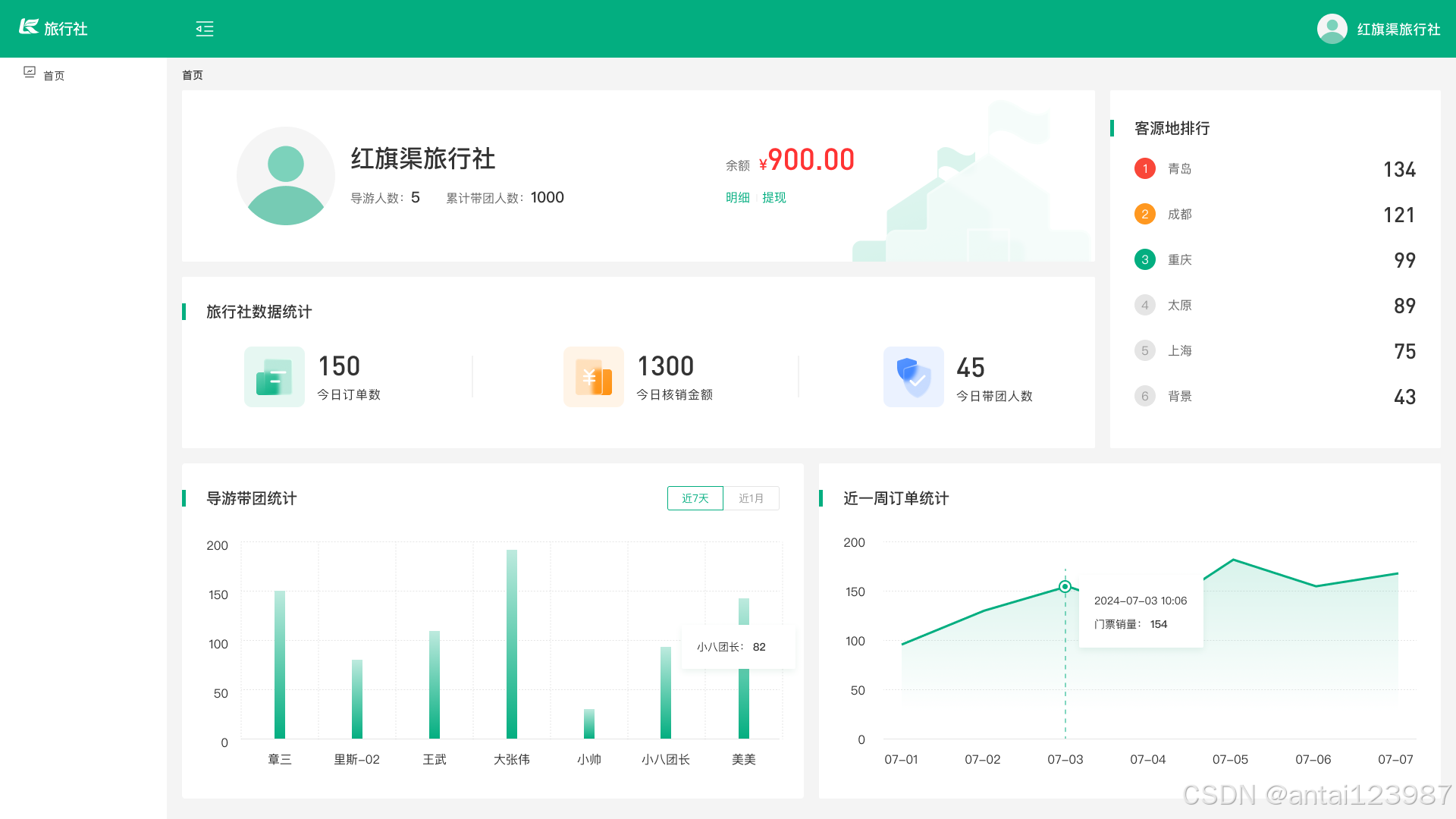Click the 首页 dashboard icon in sidebar

tap(30, 72)
